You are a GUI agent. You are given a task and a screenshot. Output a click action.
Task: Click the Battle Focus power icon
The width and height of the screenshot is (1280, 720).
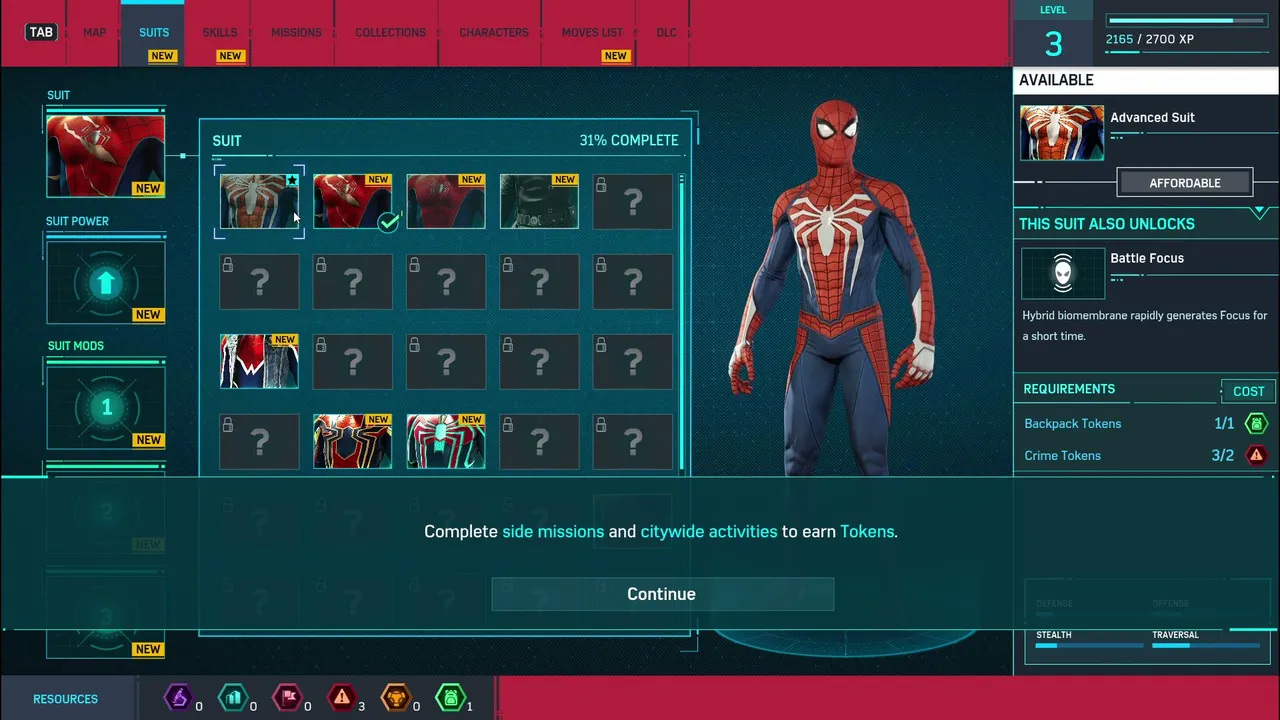(x=1063, y=273)
